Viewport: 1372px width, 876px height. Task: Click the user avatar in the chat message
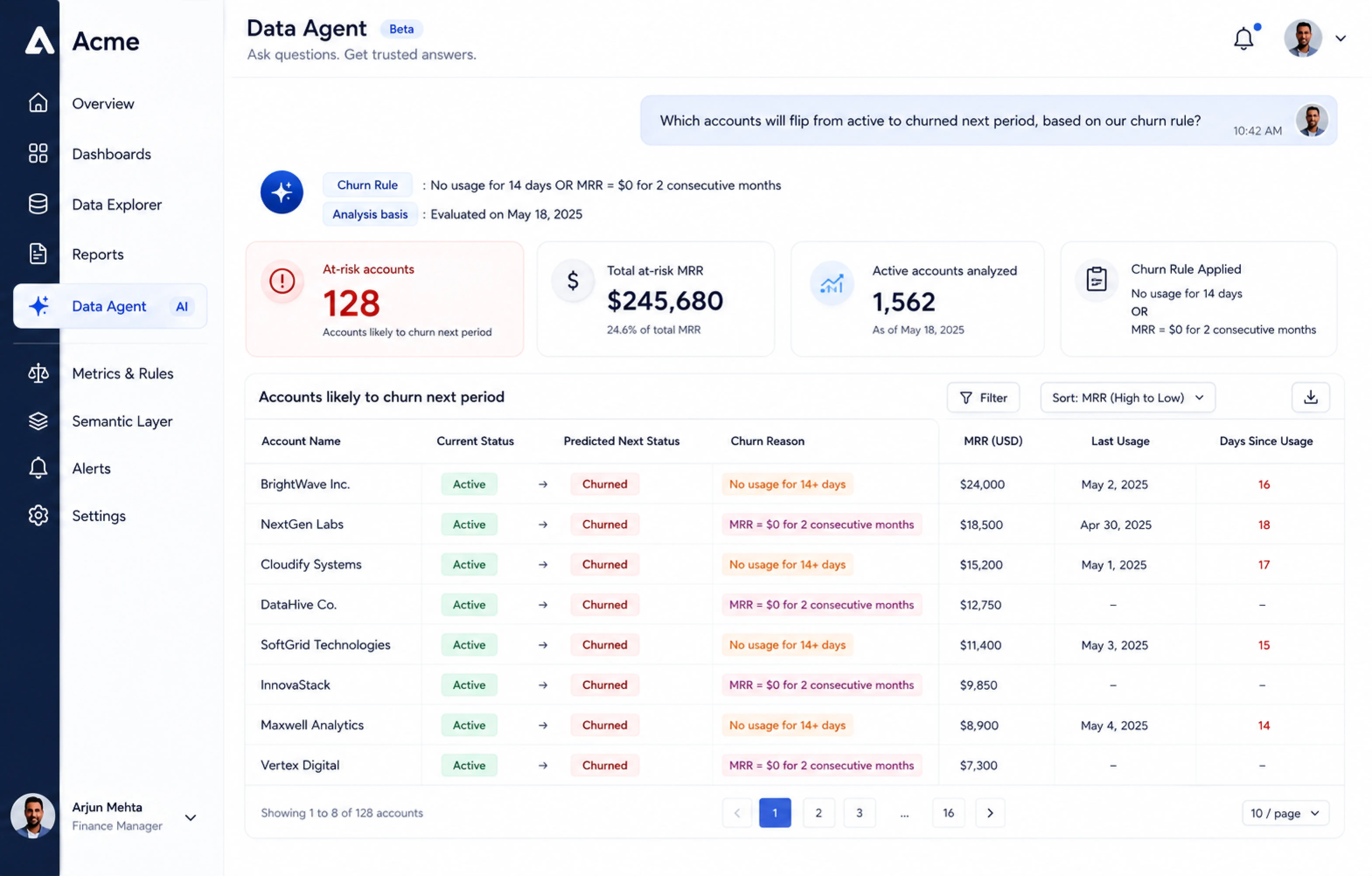point(1312,120)
